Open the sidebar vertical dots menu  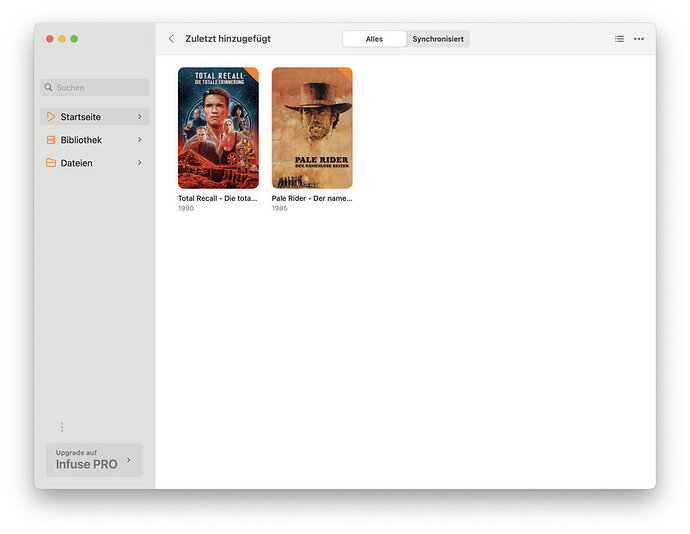click(x=62, y=427)
